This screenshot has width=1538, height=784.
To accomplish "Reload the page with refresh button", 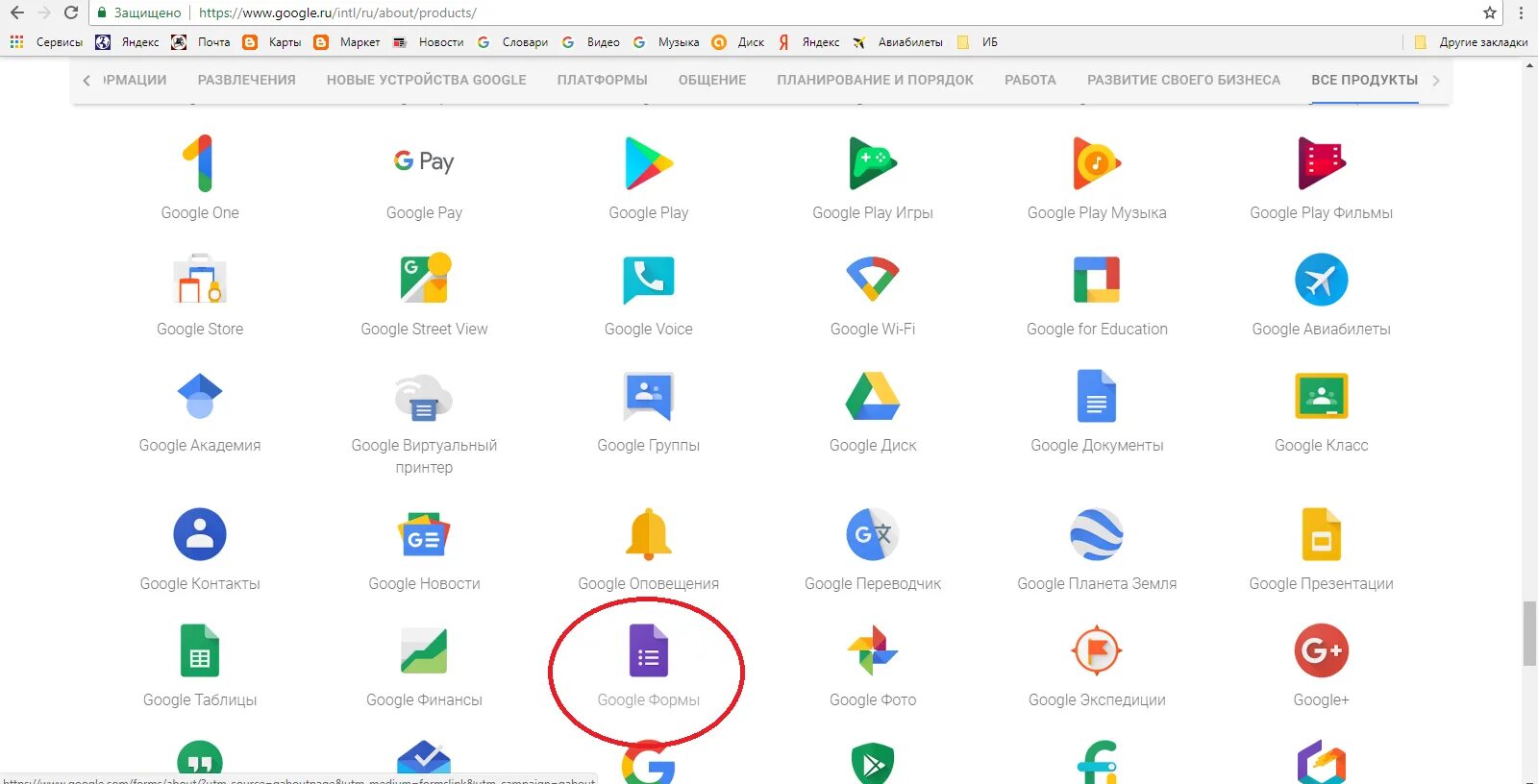I will tap(70, 12).
